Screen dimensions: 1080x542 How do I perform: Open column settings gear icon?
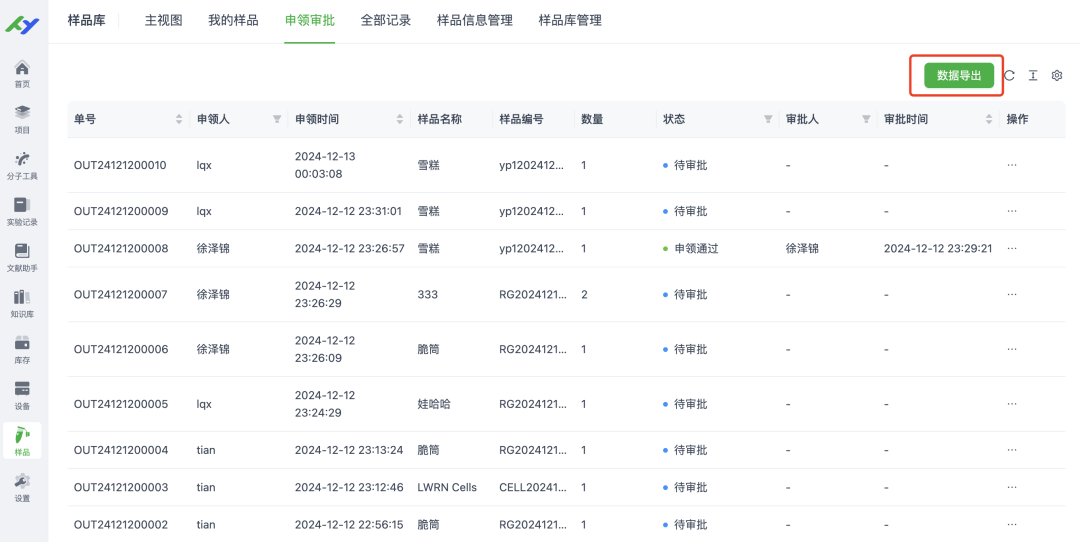[x=1057, y=76]
